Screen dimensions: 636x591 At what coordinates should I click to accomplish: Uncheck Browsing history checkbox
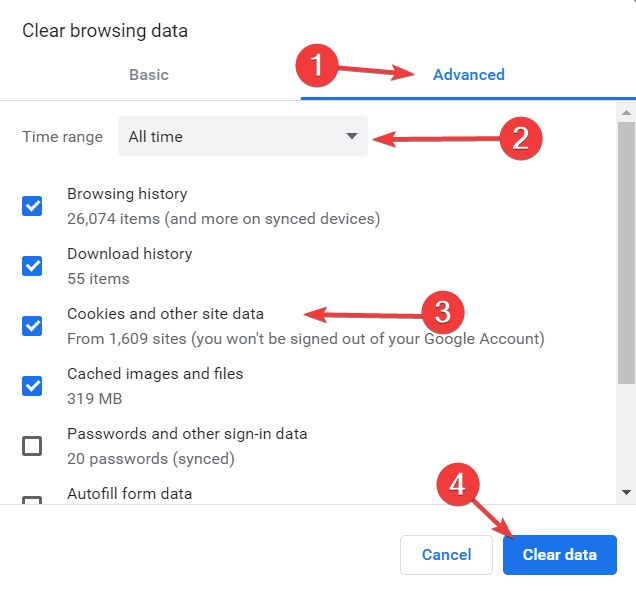(32, 206)
